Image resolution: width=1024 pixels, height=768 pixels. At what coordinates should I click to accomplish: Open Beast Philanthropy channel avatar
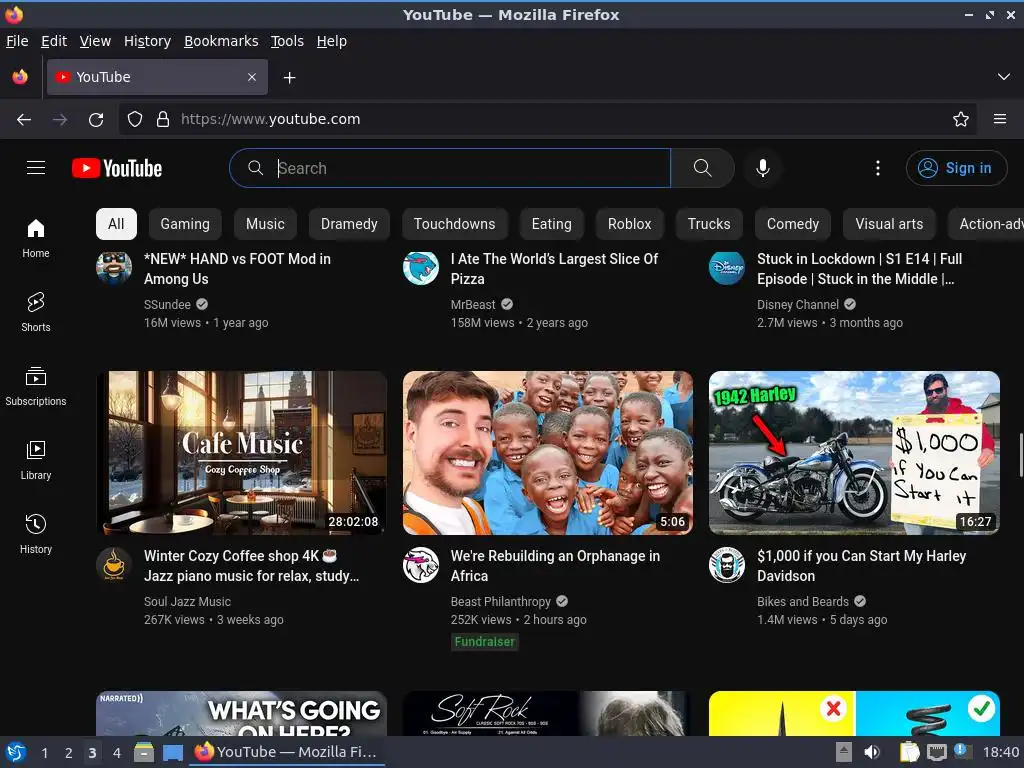coord(421,565)
